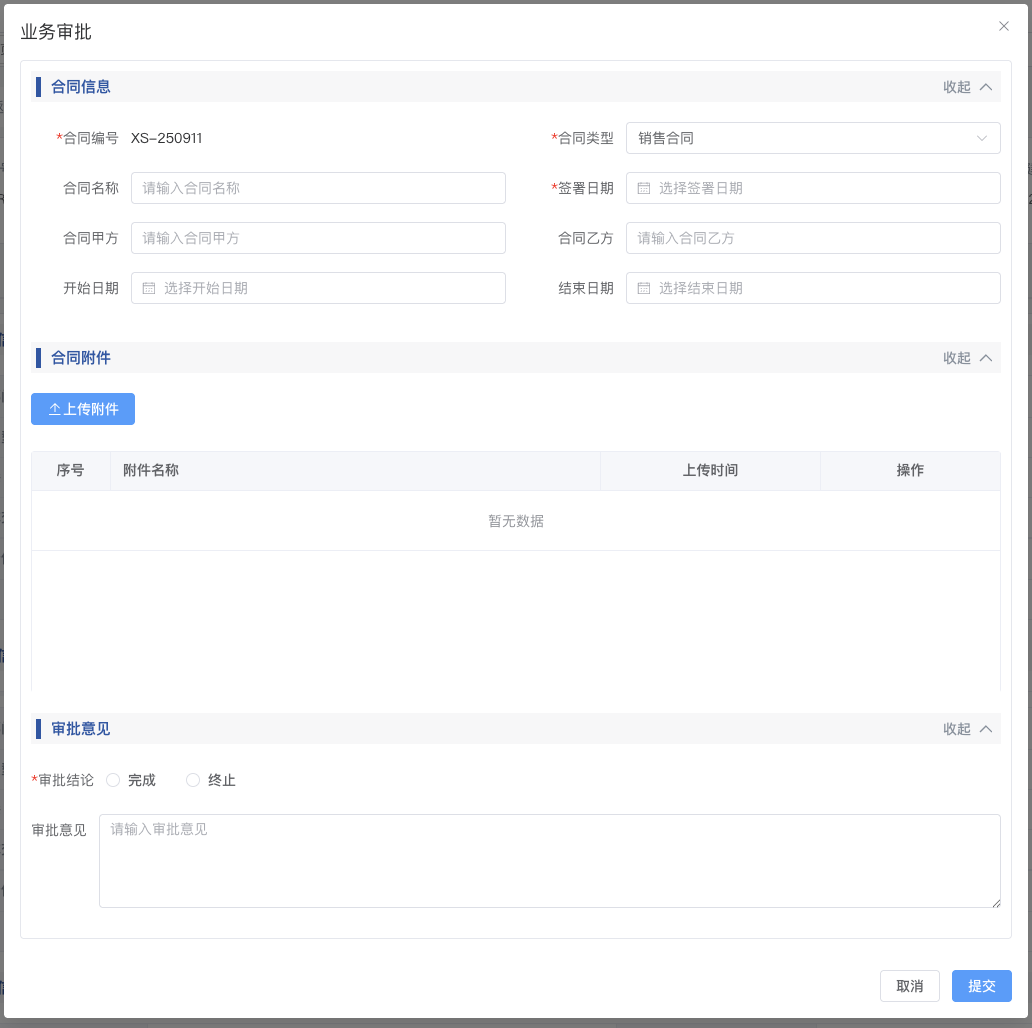Viewport: 1032px width, 1028px height.
Task: Click calendar icon in 结束日期 field
Action: (644, 288)
